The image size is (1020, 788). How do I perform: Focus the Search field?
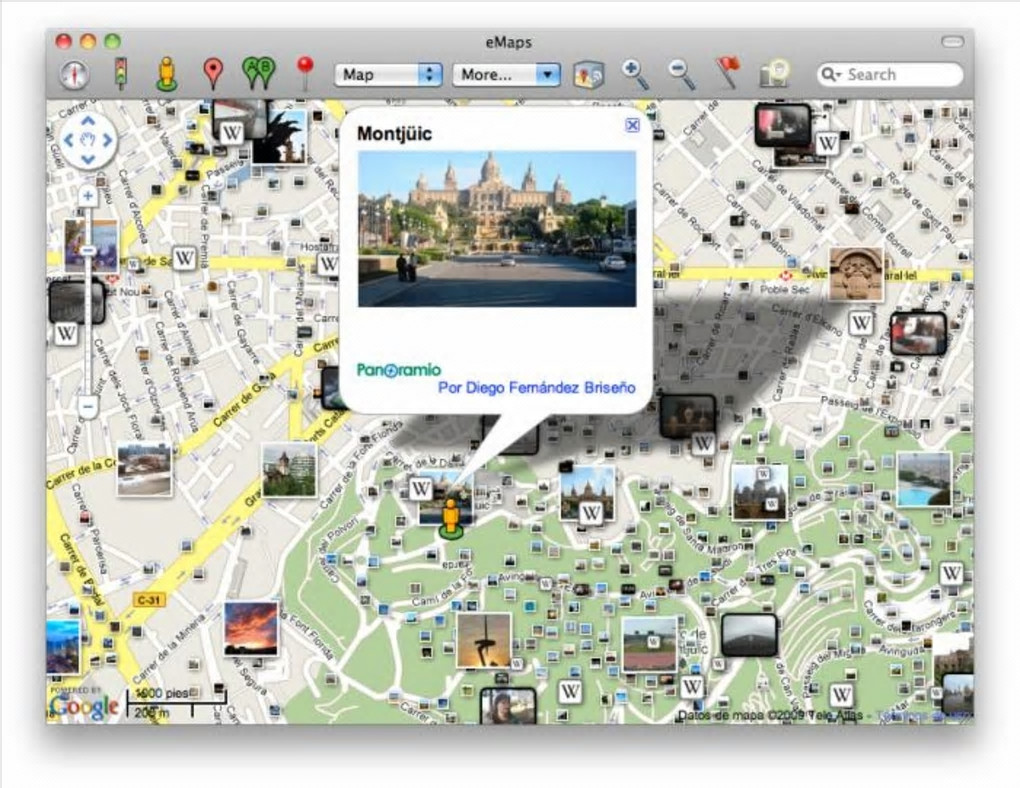(x=889, y=74)
